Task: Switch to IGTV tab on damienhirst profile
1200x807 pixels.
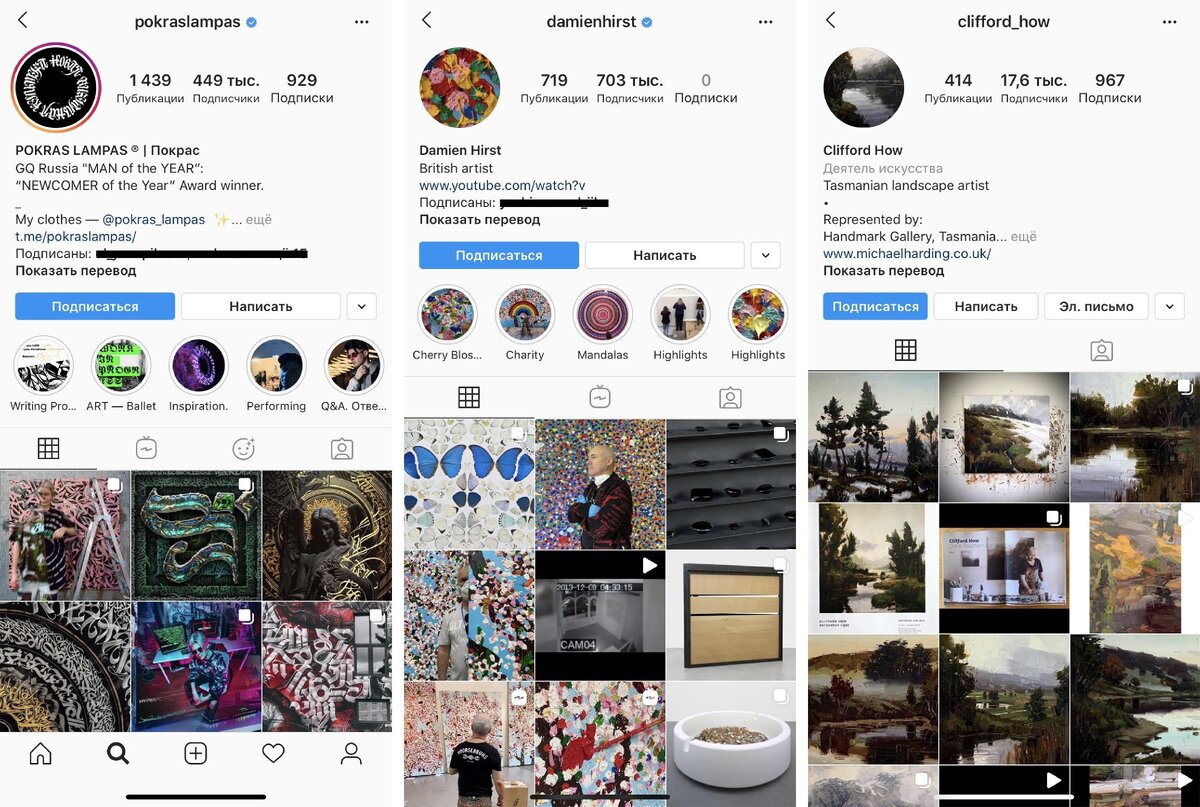Action: point(600,397)
